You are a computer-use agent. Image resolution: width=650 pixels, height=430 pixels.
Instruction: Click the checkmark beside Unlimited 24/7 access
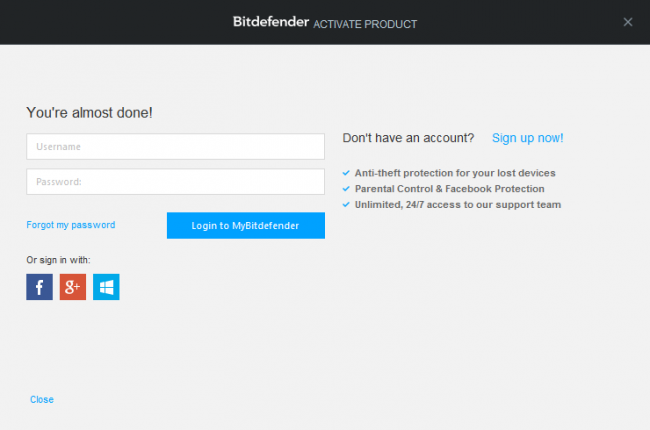346,205
